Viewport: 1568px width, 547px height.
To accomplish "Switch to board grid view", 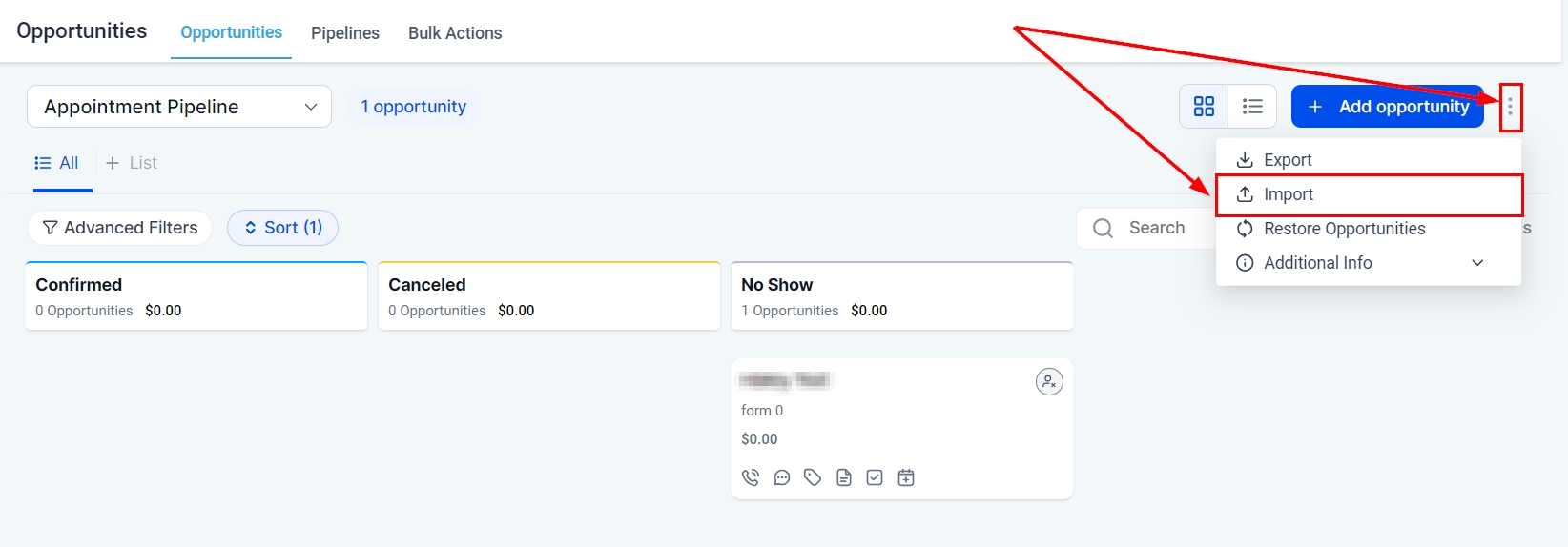I will point(1204,107).
